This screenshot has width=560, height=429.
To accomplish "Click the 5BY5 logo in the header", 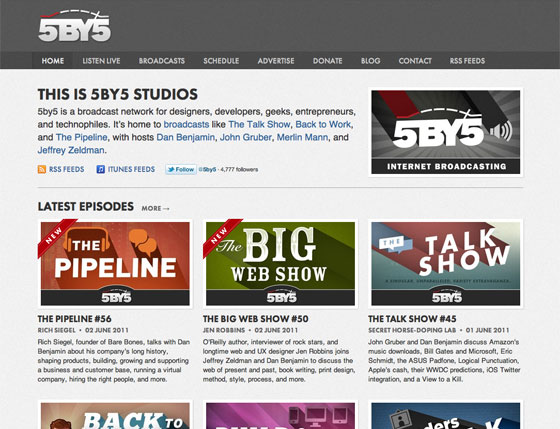I will coord(74,26).
